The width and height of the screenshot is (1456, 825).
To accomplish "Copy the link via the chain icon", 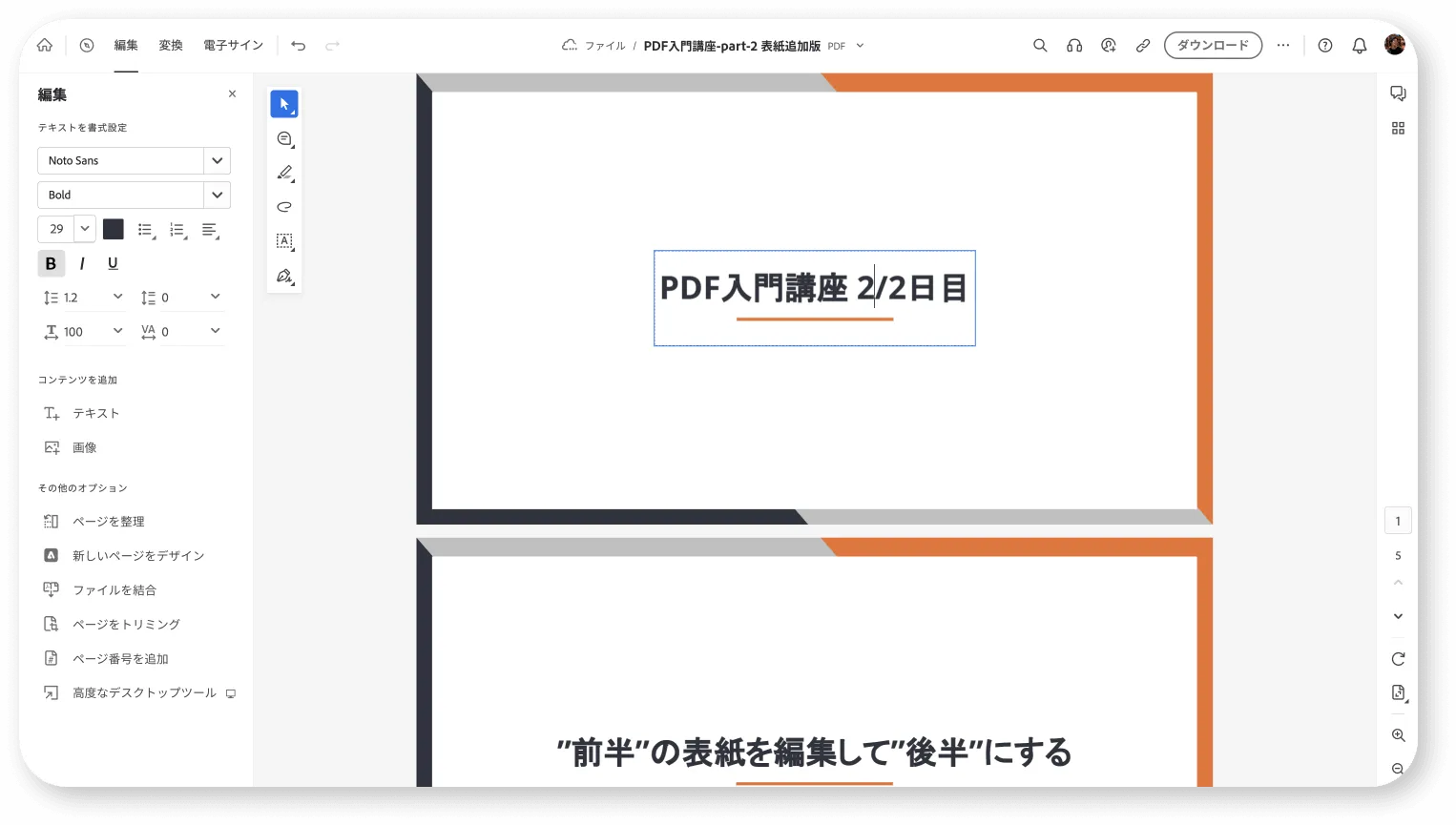I will (1143, 45).
